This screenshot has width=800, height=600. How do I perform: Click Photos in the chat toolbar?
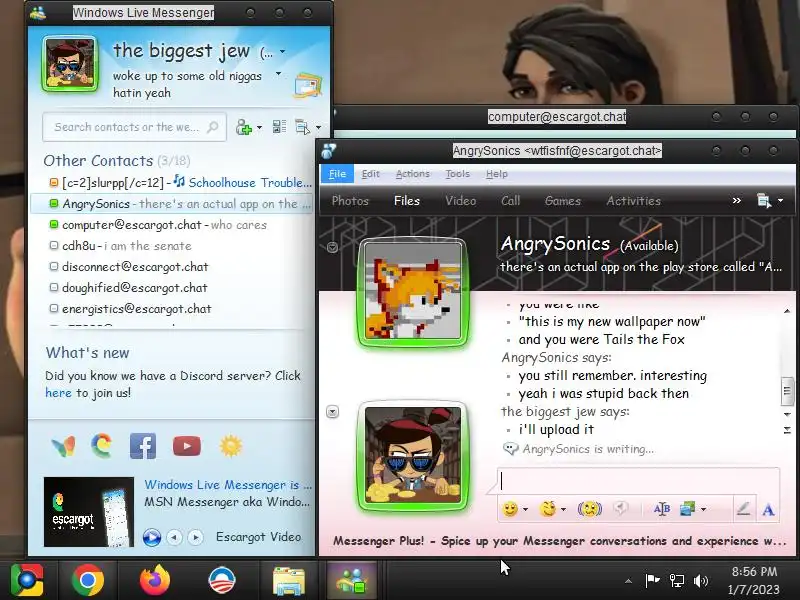350,201
